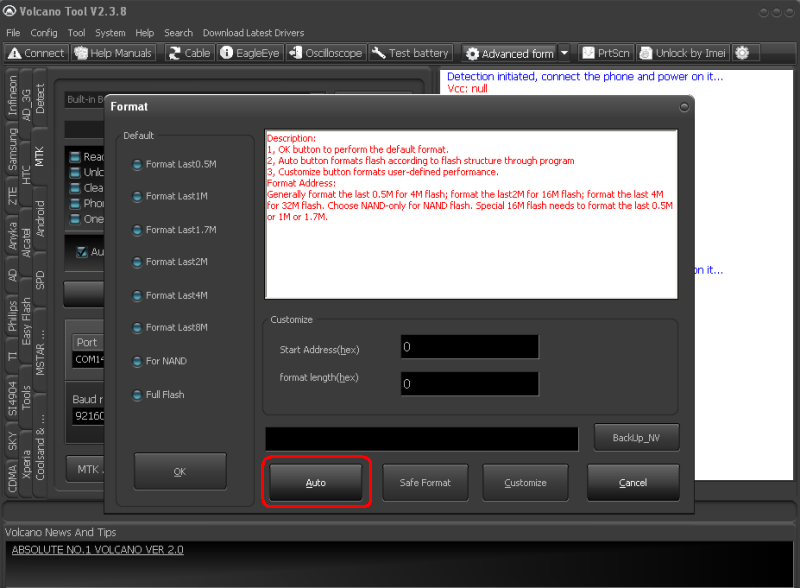Screen dimensions: 800x588
Task: Click the Connect toolbar icon
Action: [36, 53]
